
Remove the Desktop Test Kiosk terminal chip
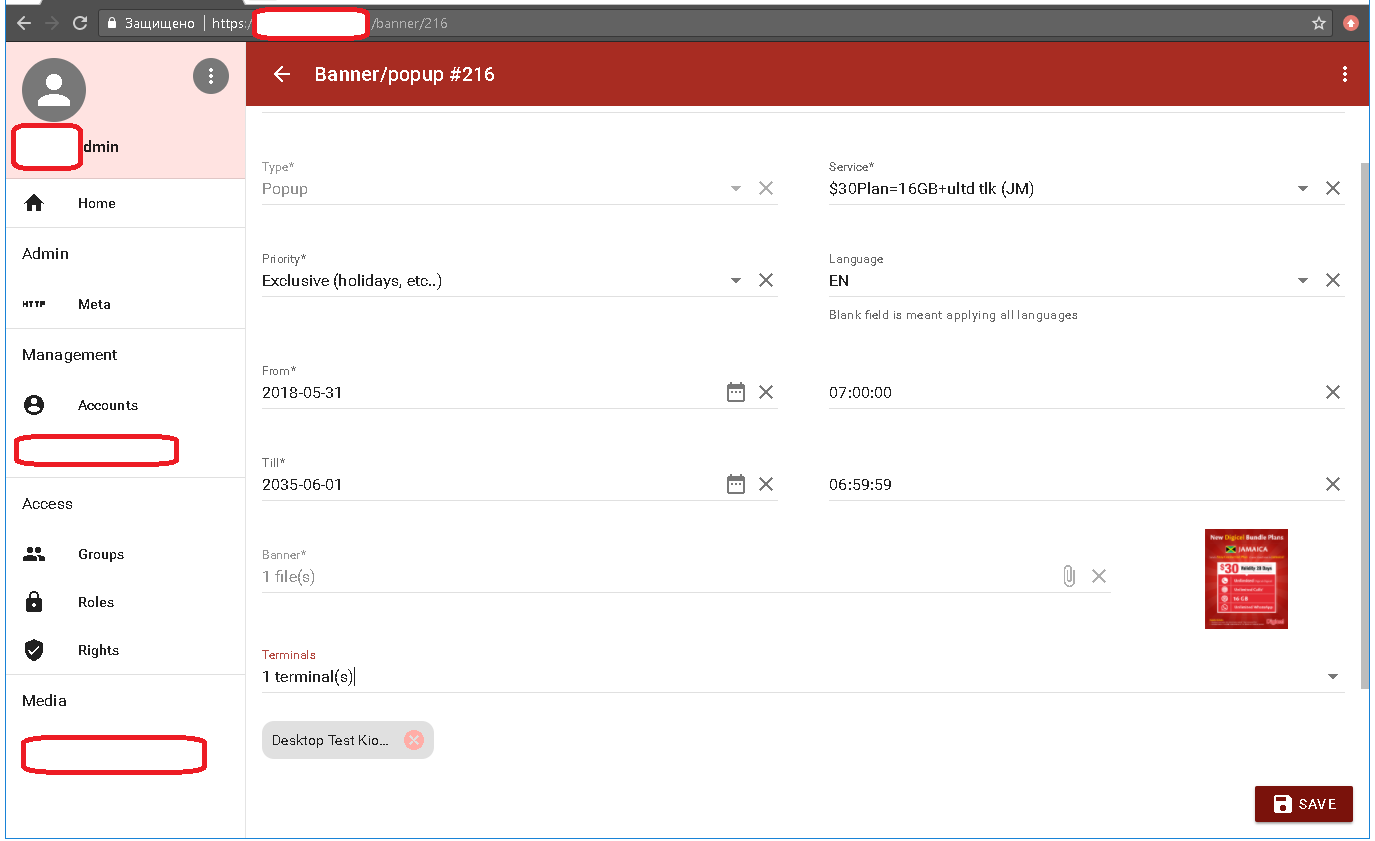point(414,740)
